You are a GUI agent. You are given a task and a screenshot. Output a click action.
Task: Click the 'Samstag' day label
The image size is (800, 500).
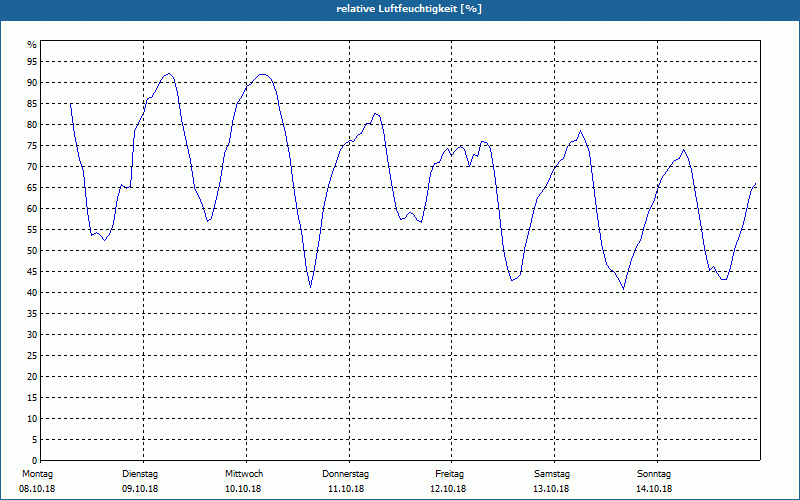(x=552, y=474)
